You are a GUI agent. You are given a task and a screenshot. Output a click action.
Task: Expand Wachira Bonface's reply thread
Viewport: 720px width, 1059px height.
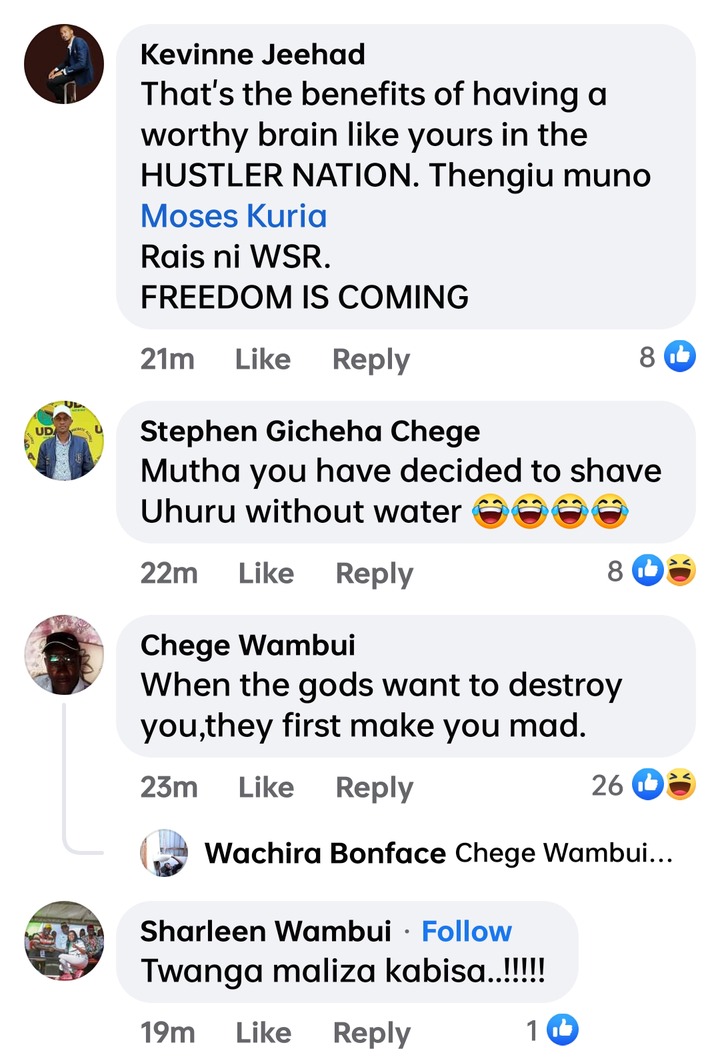[438, 853]
